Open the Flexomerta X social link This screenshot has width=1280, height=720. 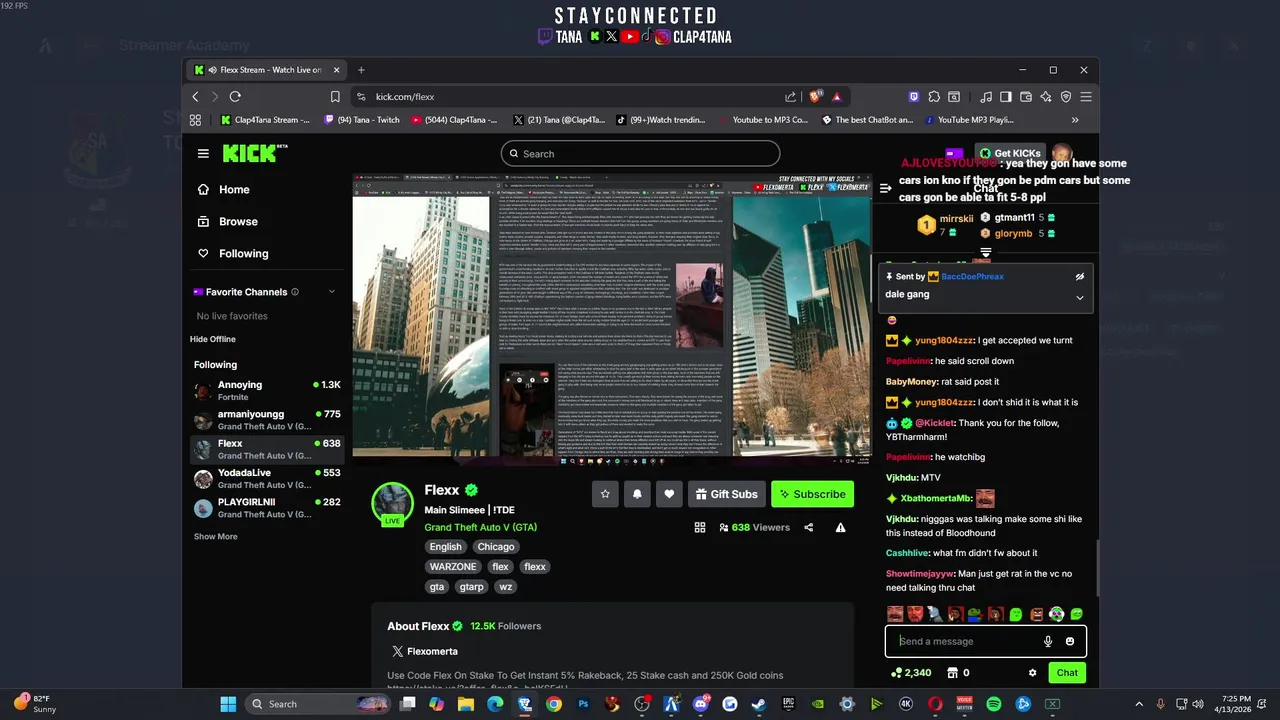click(x=424, y=651)
